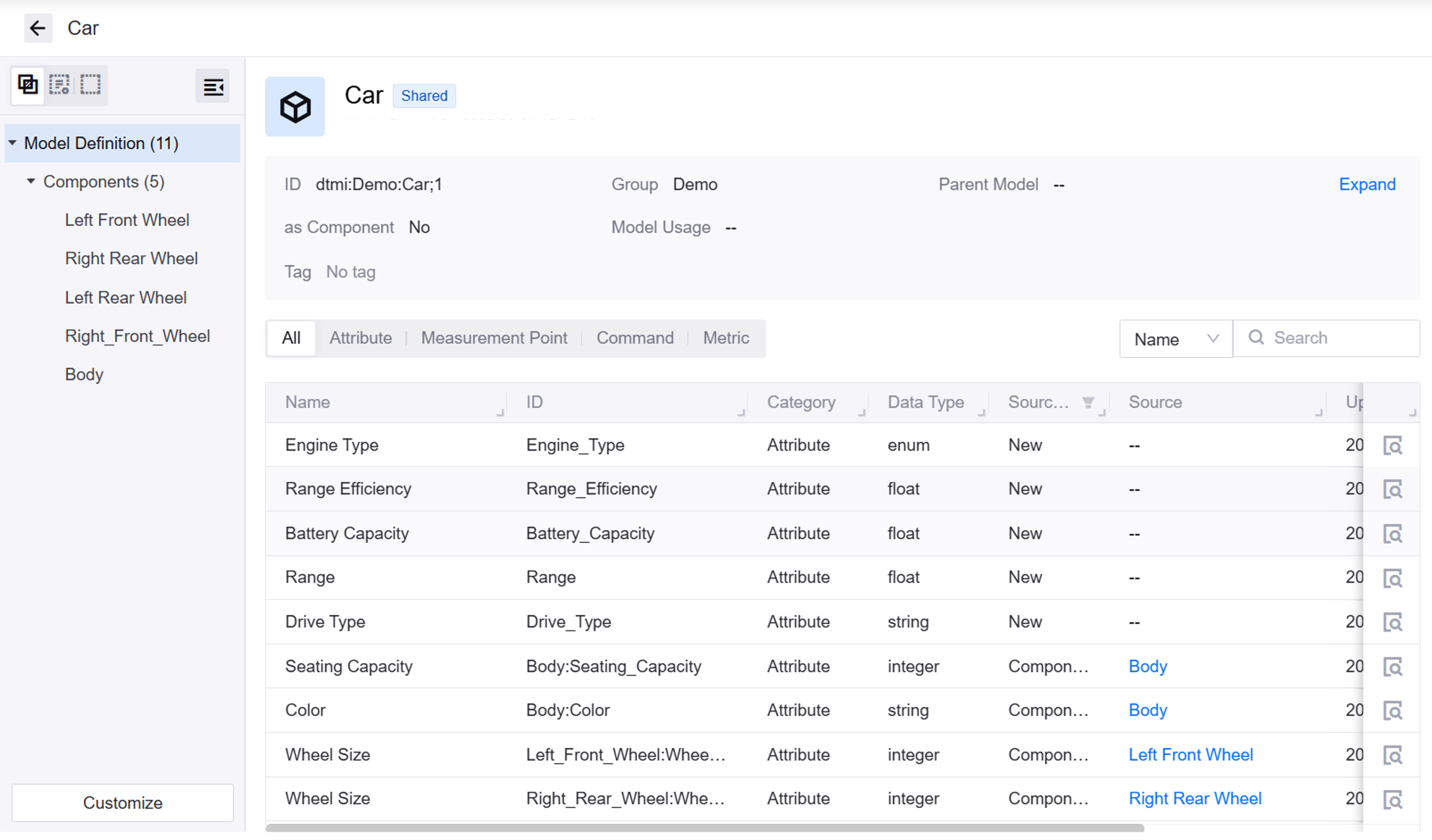Switch to the Command tab
This screenshot has height=840, width=1432.
point(635,339)
